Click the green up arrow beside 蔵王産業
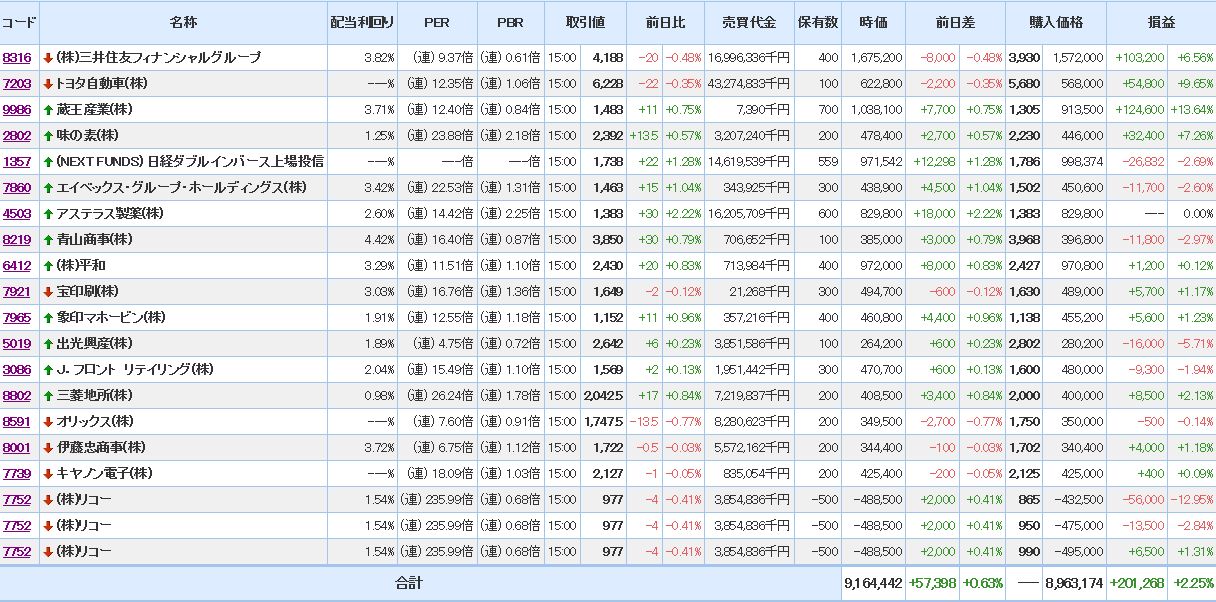 [x=48, y=110]
